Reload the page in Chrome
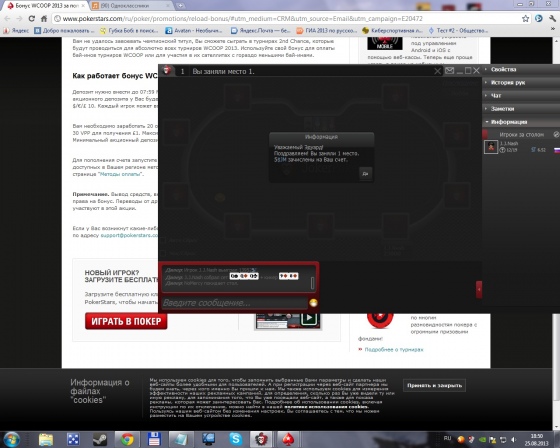This screenshot has width=560, height=448. point(31,19)
